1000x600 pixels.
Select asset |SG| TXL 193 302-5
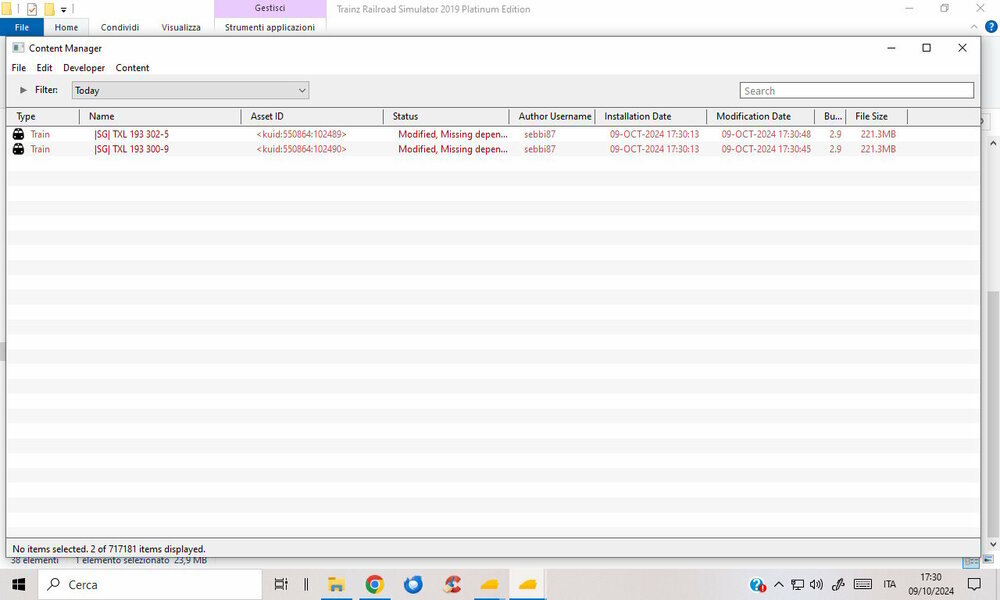pos(131,134)
